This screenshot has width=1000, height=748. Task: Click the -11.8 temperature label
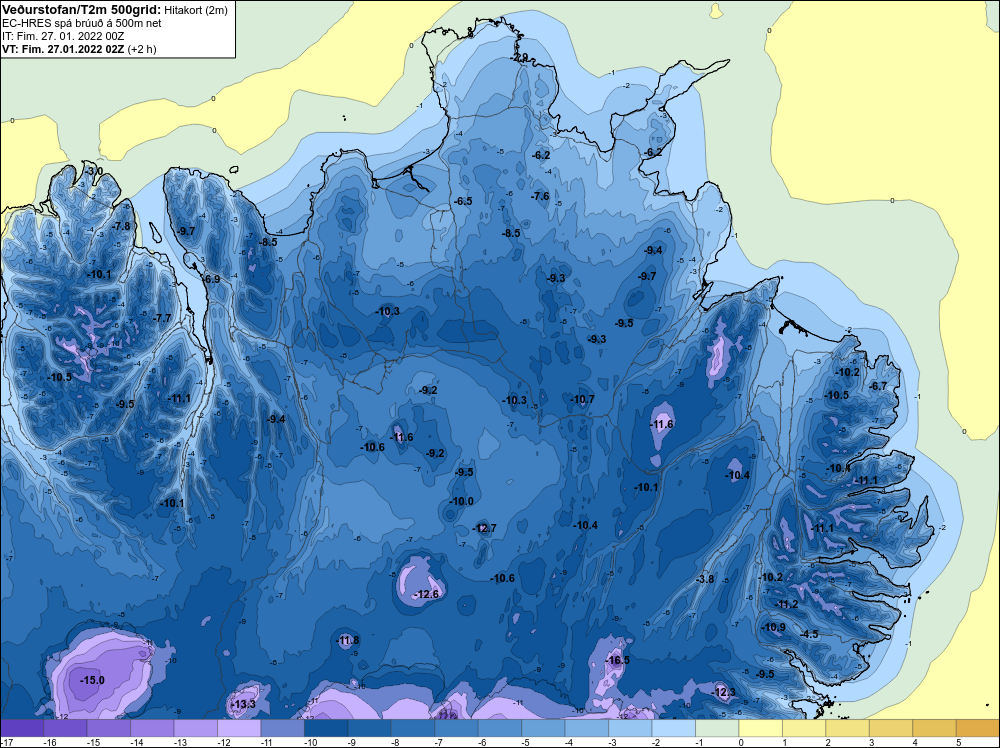348,640
